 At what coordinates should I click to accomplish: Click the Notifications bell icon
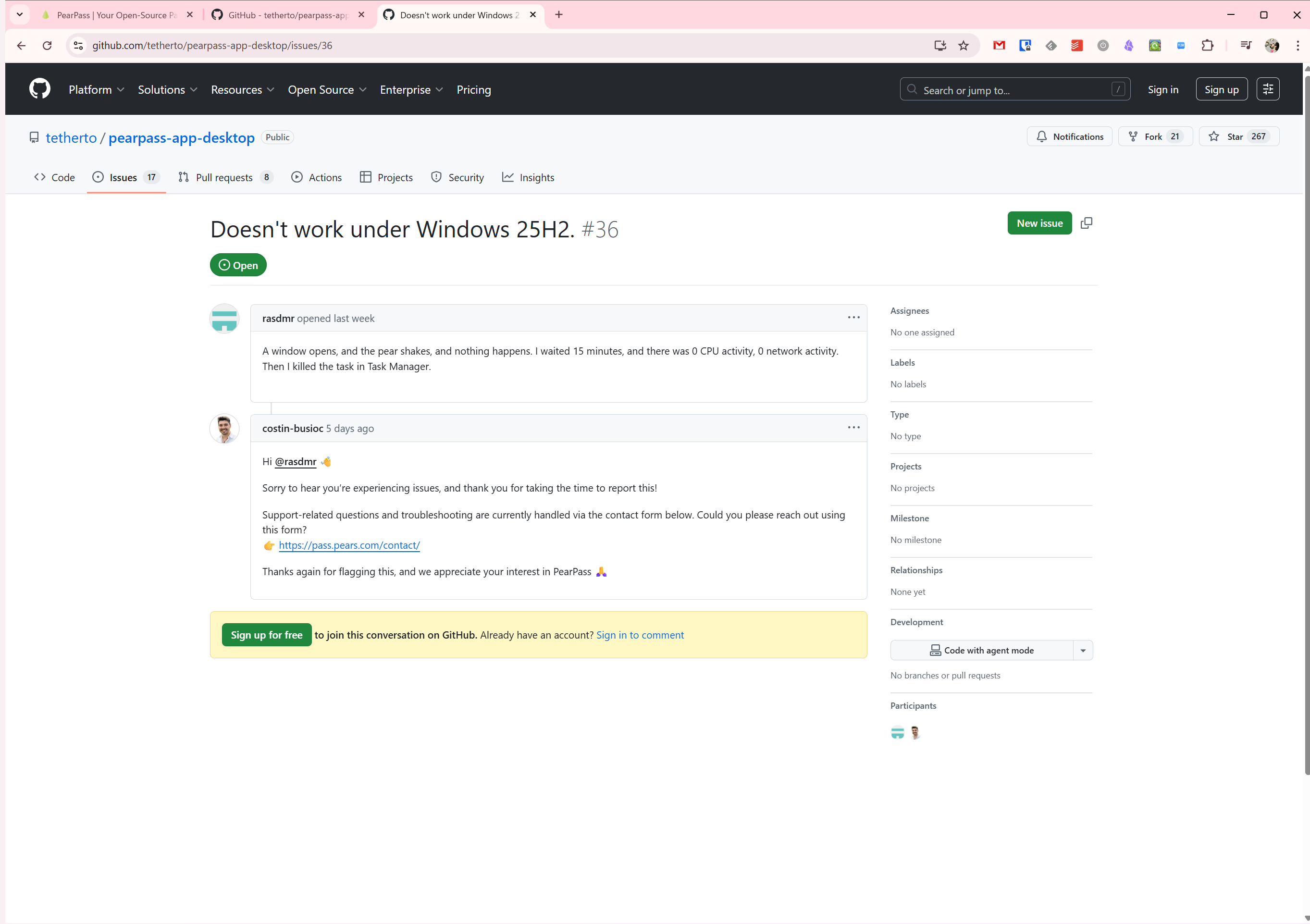1042,137
